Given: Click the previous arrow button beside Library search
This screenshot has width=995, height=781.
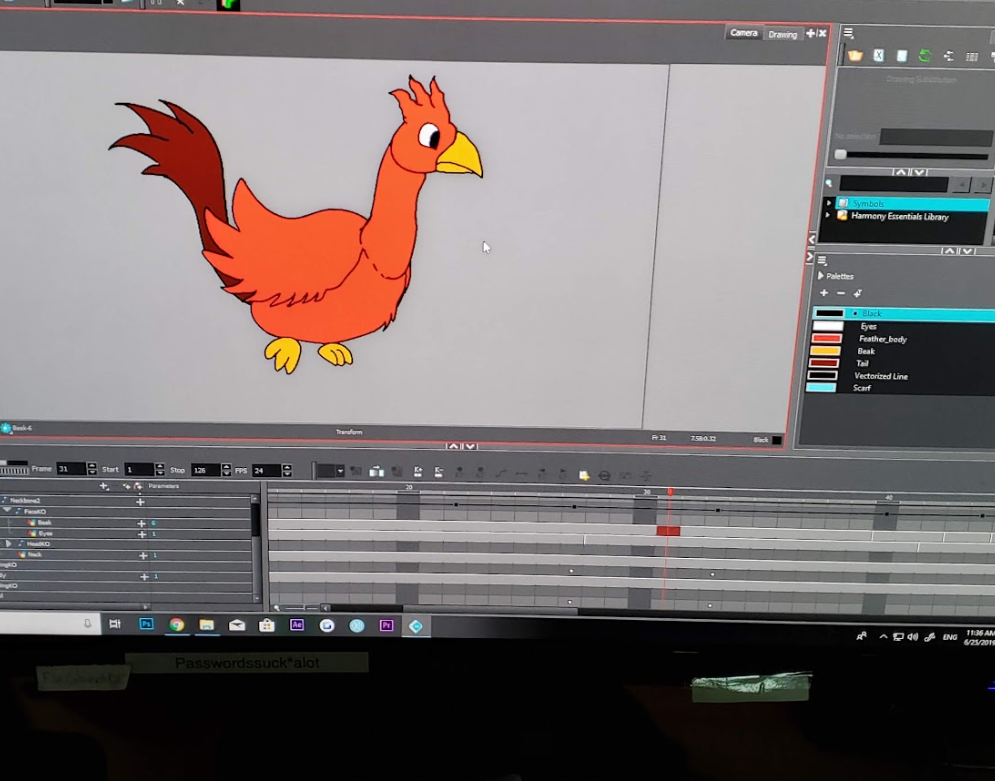Looking at the screenshot, I should tap(961, 185).
